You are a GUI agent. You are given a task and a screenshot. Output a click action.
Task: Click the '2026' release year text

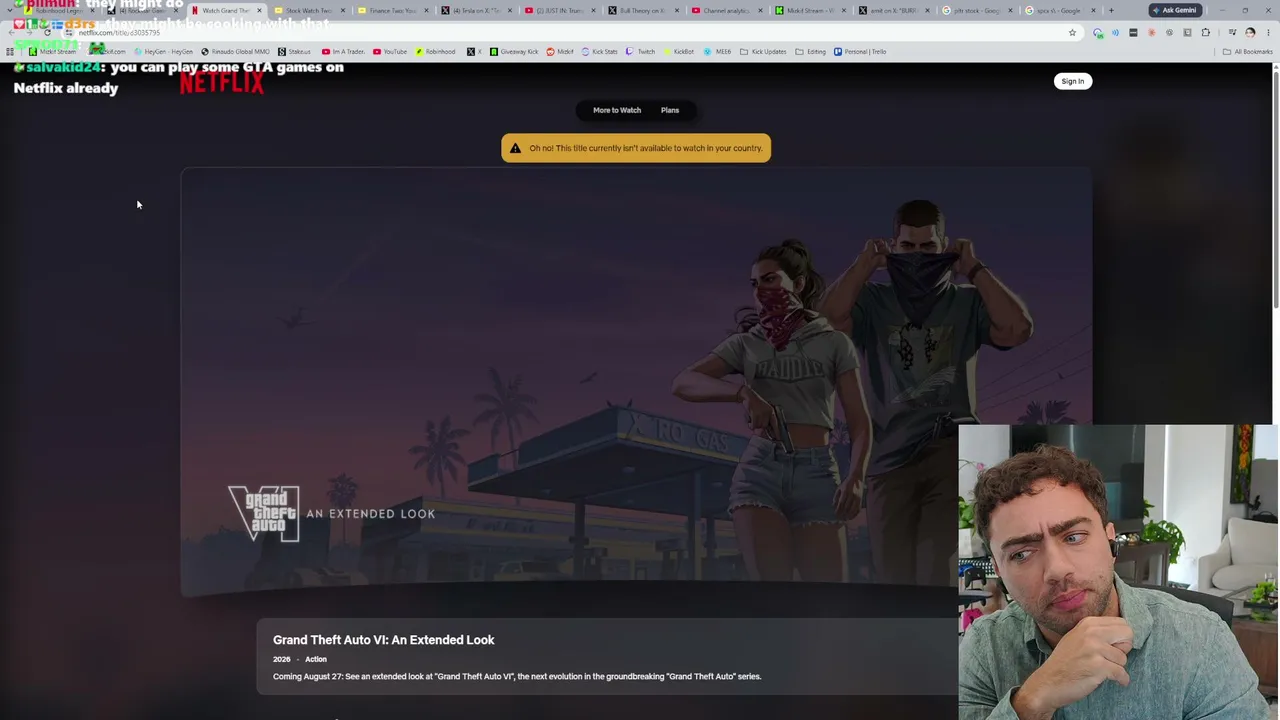[282, 659]
